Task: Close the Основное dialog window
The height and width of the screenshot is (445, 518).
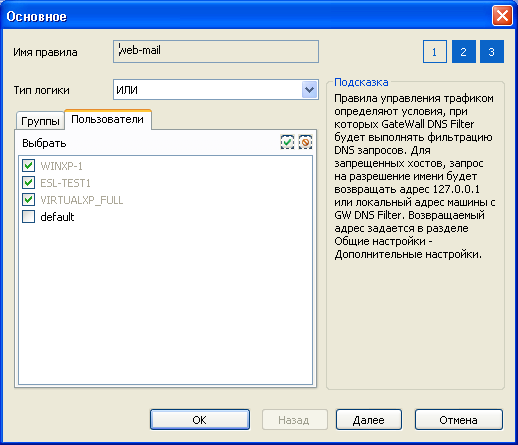Action: pos(502,15)
